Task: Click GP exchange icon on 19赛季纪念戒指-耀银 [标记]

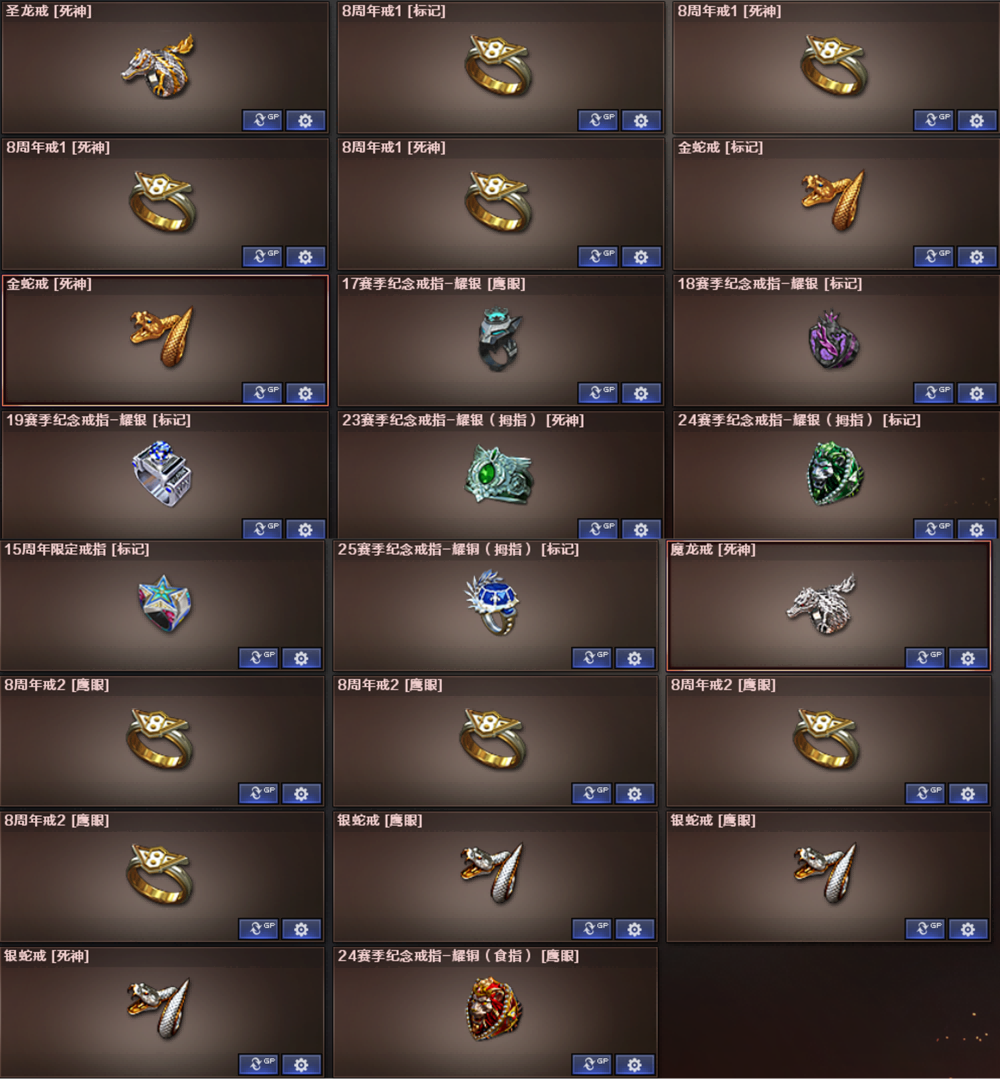Action: point(262,528)
